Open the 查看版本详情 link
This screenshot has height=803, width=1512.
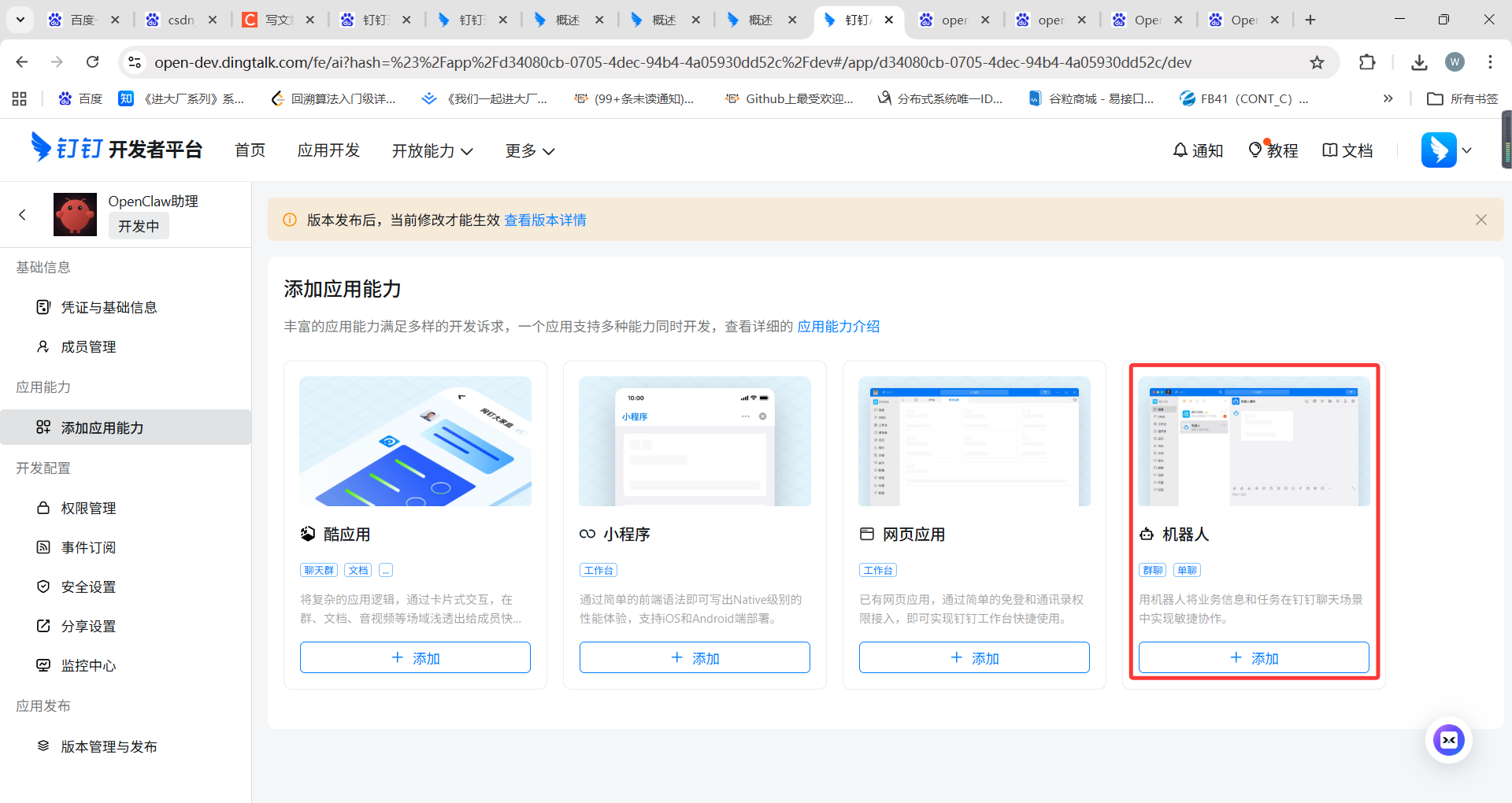pyautogui.click(x=545, y=220)
